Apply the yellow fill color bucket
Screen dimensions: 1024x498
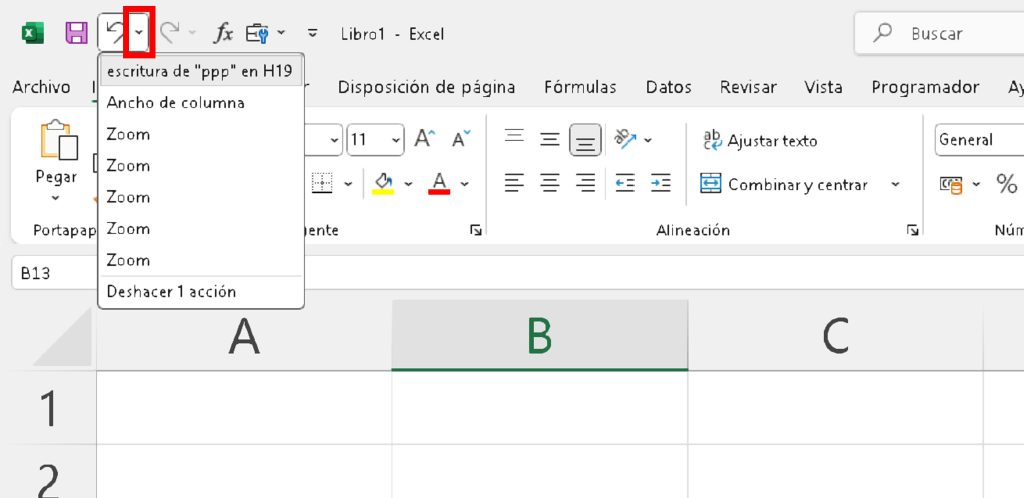[x=383, y=184]
